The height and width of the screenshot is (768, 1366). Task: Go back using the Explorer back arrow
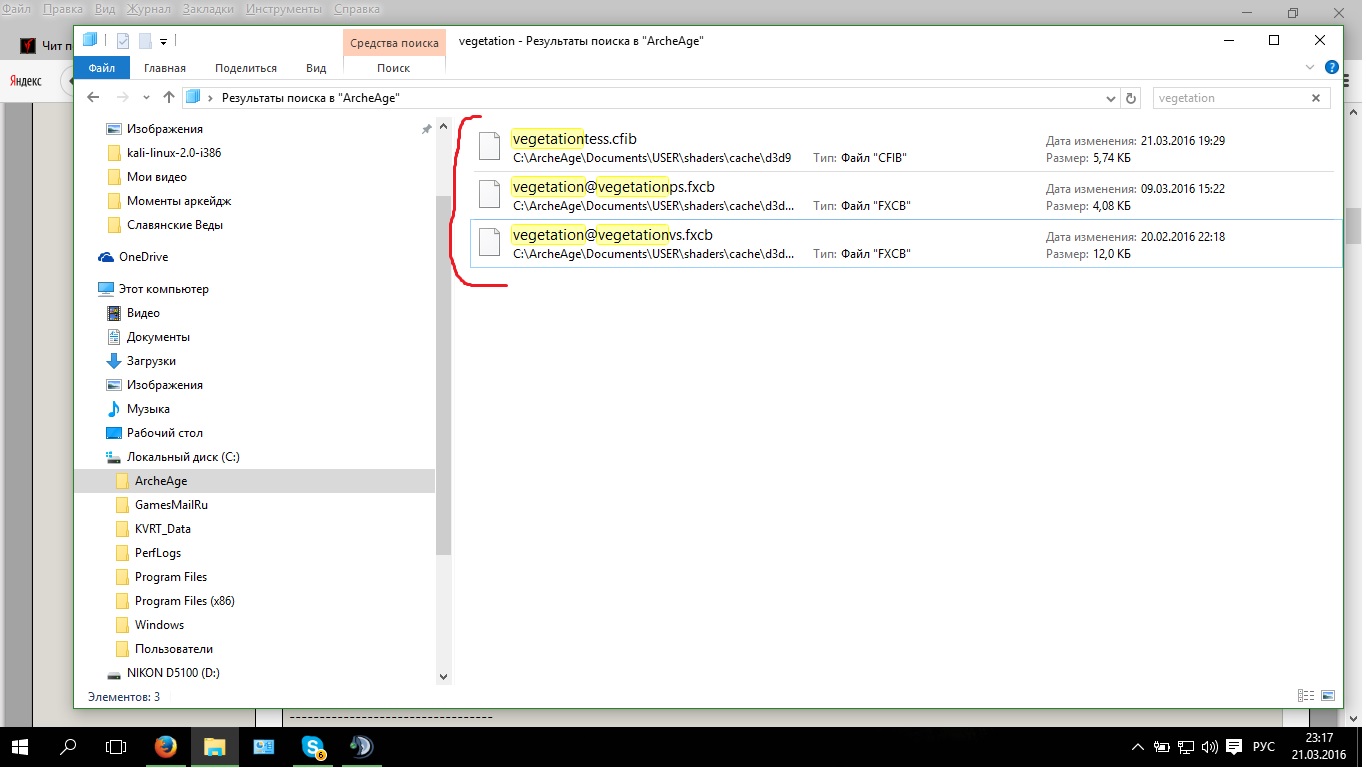[93, 98]
